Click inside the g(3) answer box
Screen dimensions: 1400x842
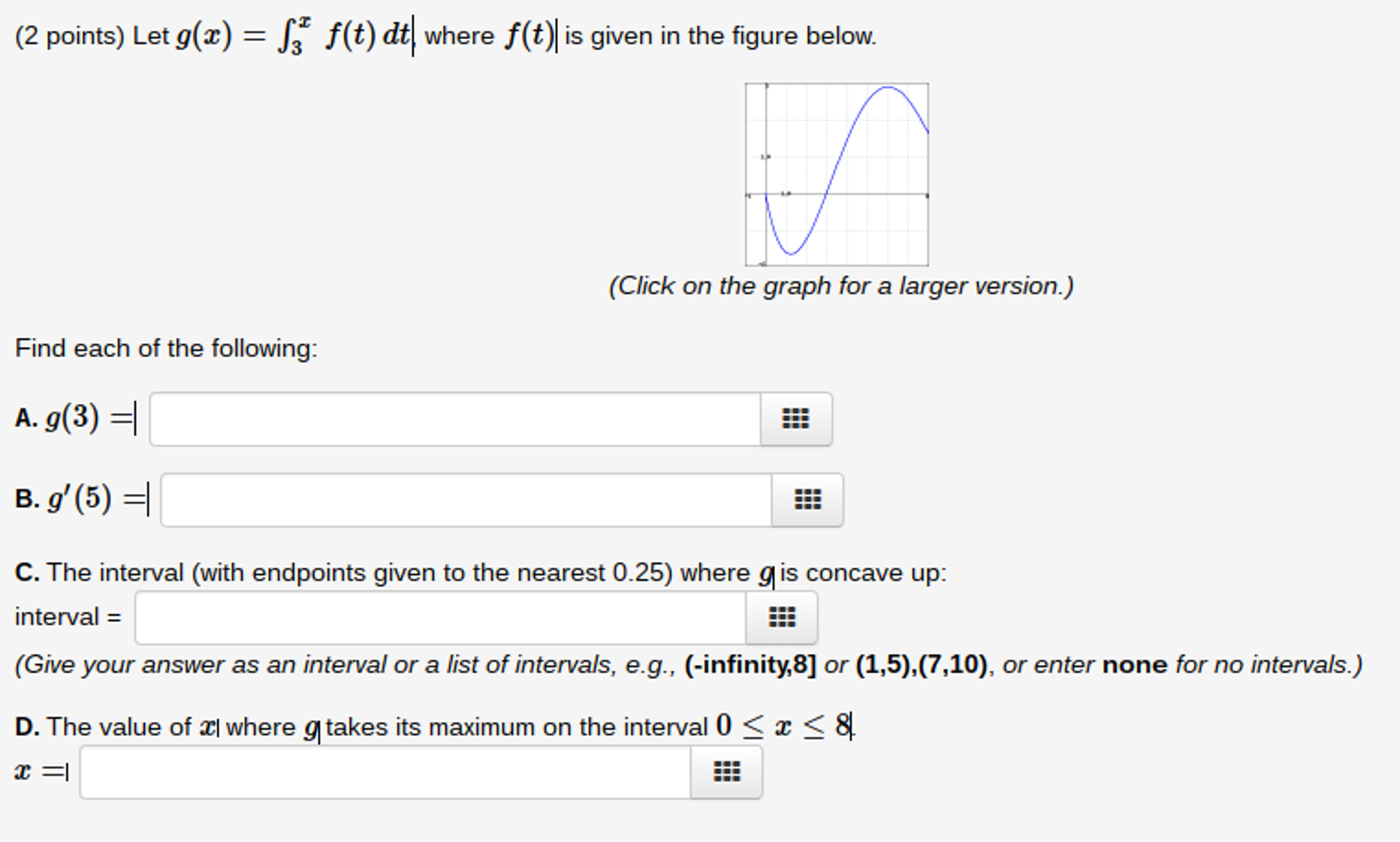(x=452, y=419)
